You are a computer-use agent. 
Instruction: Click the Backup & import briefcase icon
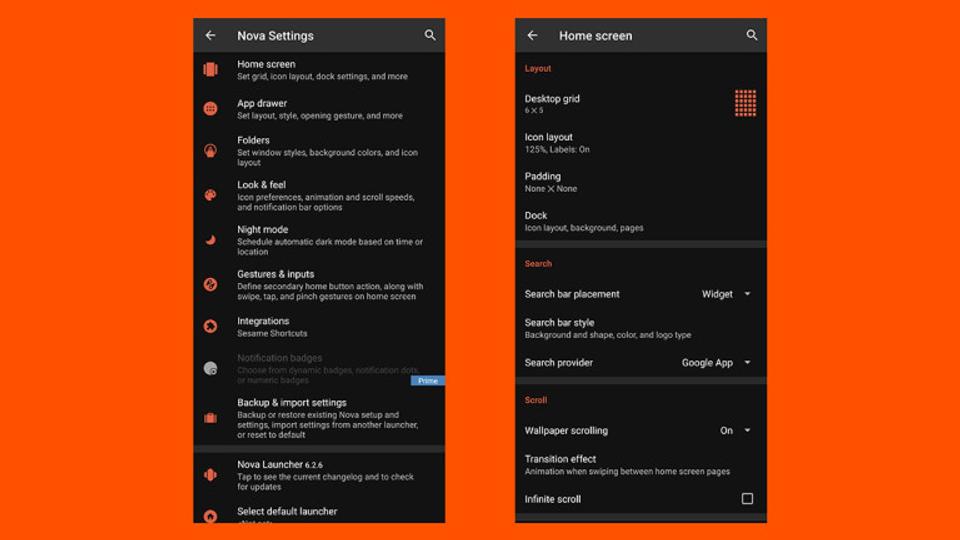click(x=211, y=418)
